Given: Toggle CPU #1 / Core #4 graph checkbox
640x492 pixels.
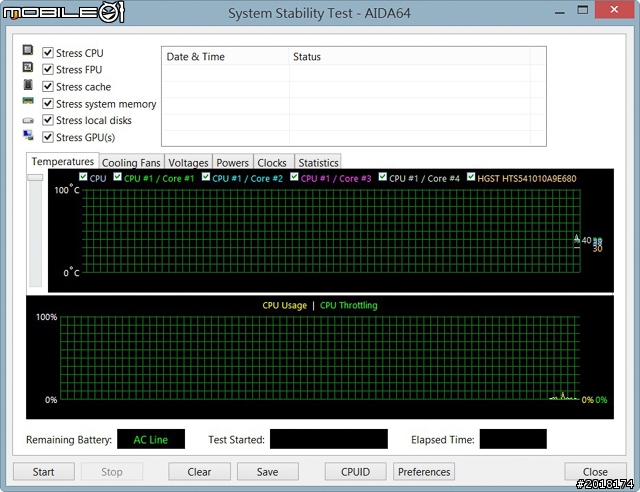Looking at the screenshot, I should tap(382, 177).
